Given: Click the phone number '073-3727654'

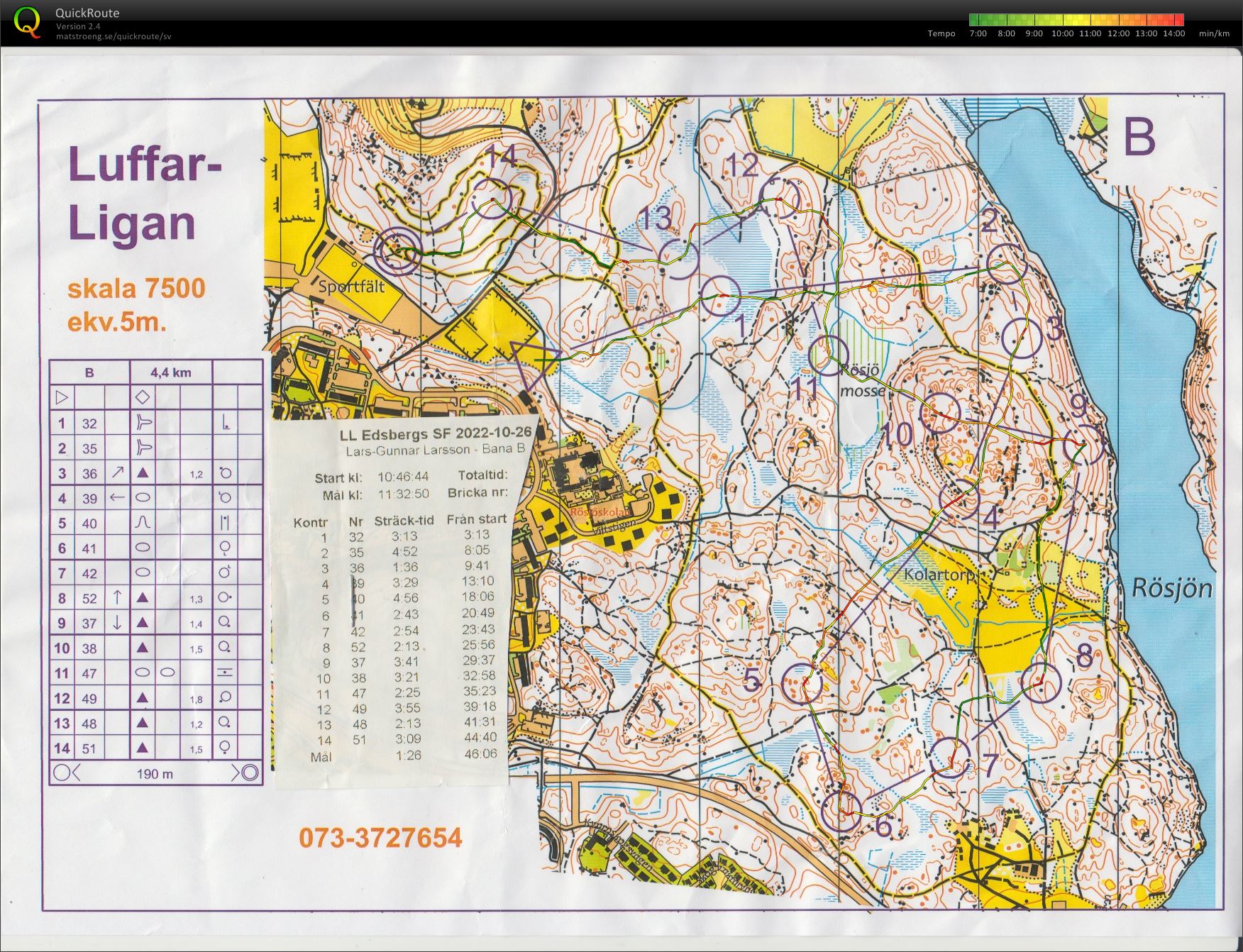Looking at the screenshot, I should point(380,838).
